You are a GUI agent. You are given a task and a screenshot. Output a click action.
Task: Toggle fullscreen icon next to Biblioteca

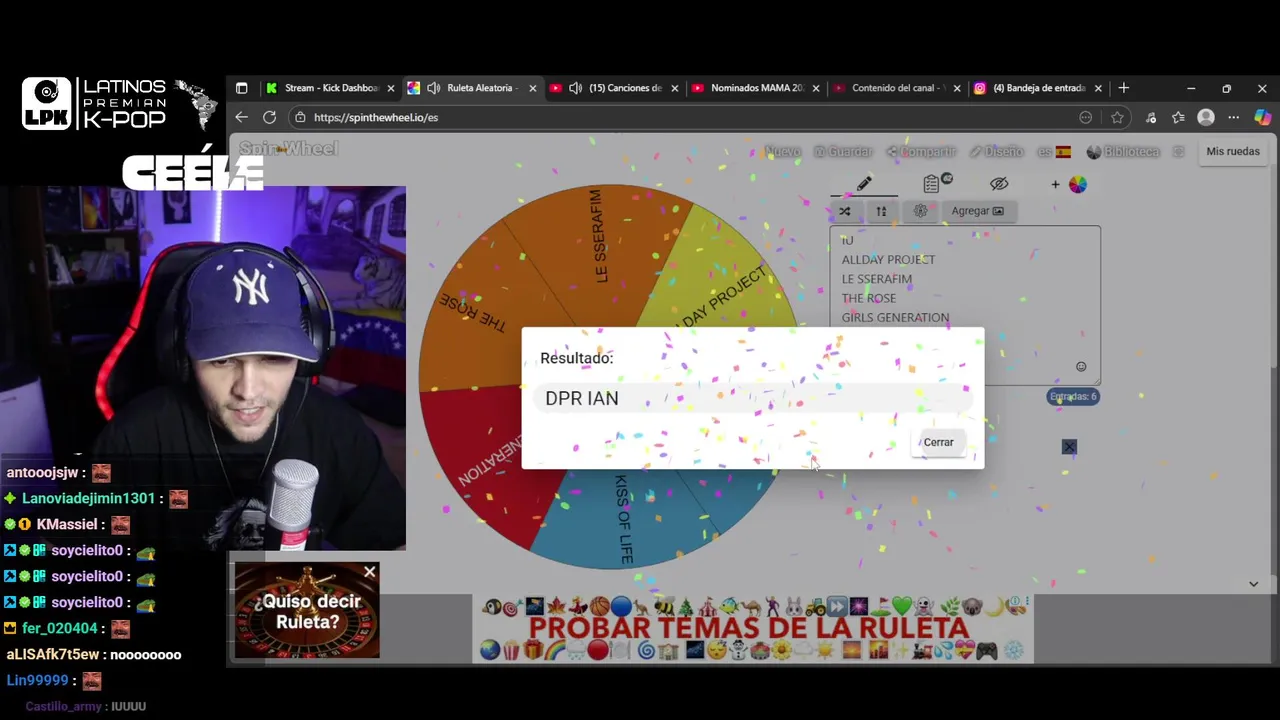[x=1178, y=152]
